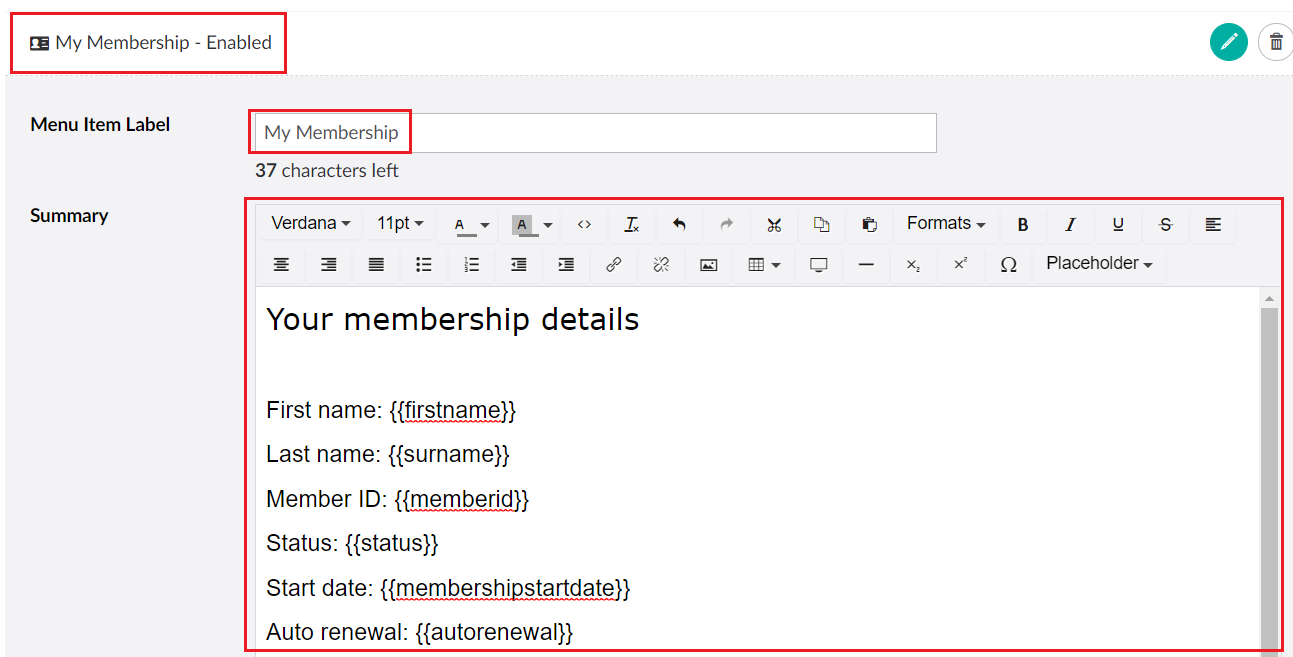Delete the item using the trash button

click(1276, 42)
